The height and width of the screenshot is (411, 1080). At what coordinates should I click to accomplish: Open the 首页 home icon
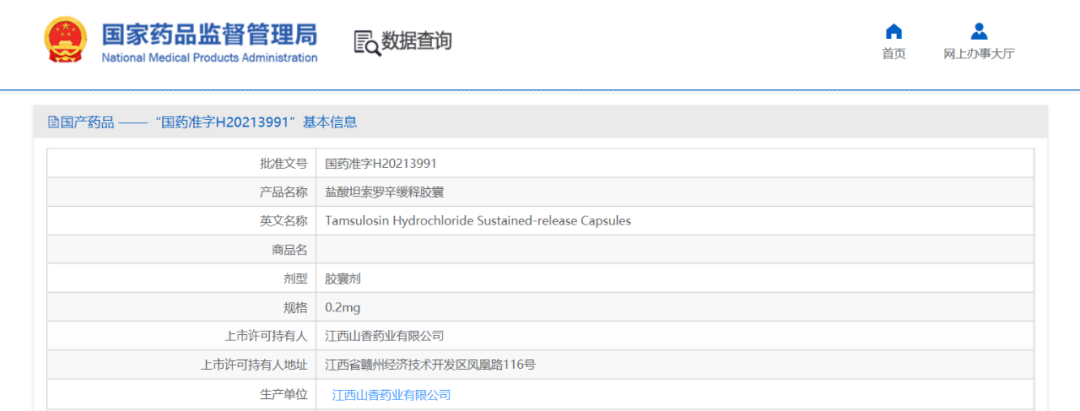pyautogui.click(x=893, y=31)
